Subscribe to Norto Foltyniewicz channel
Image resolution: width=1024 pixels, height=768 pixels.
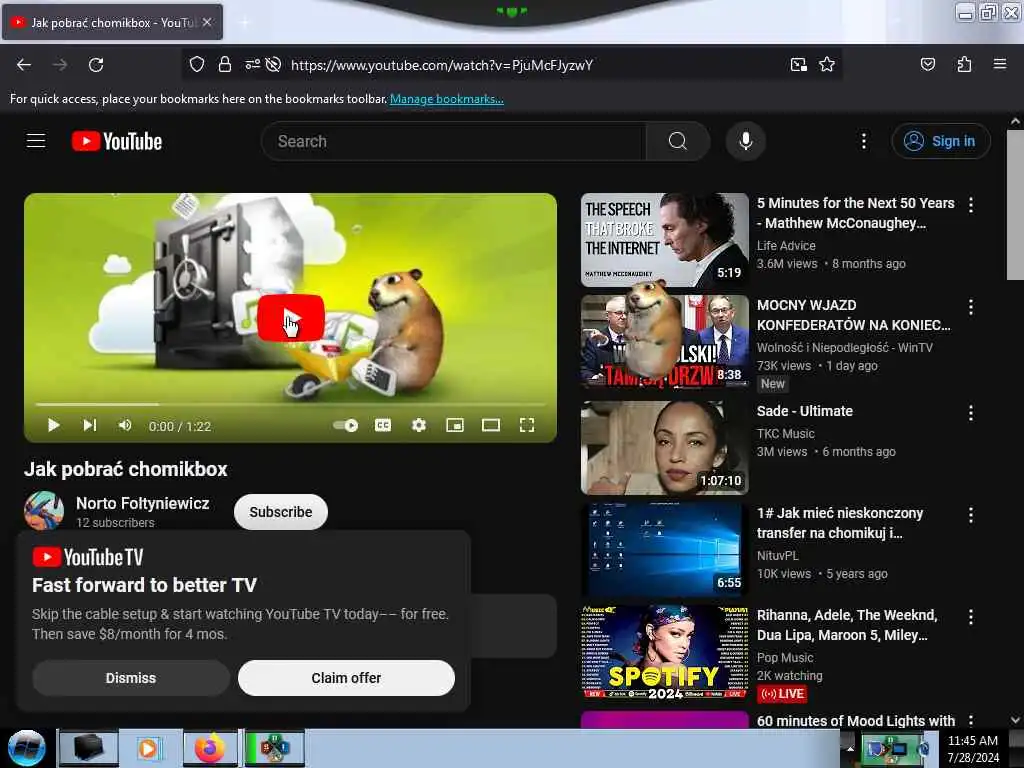(281, 511)
